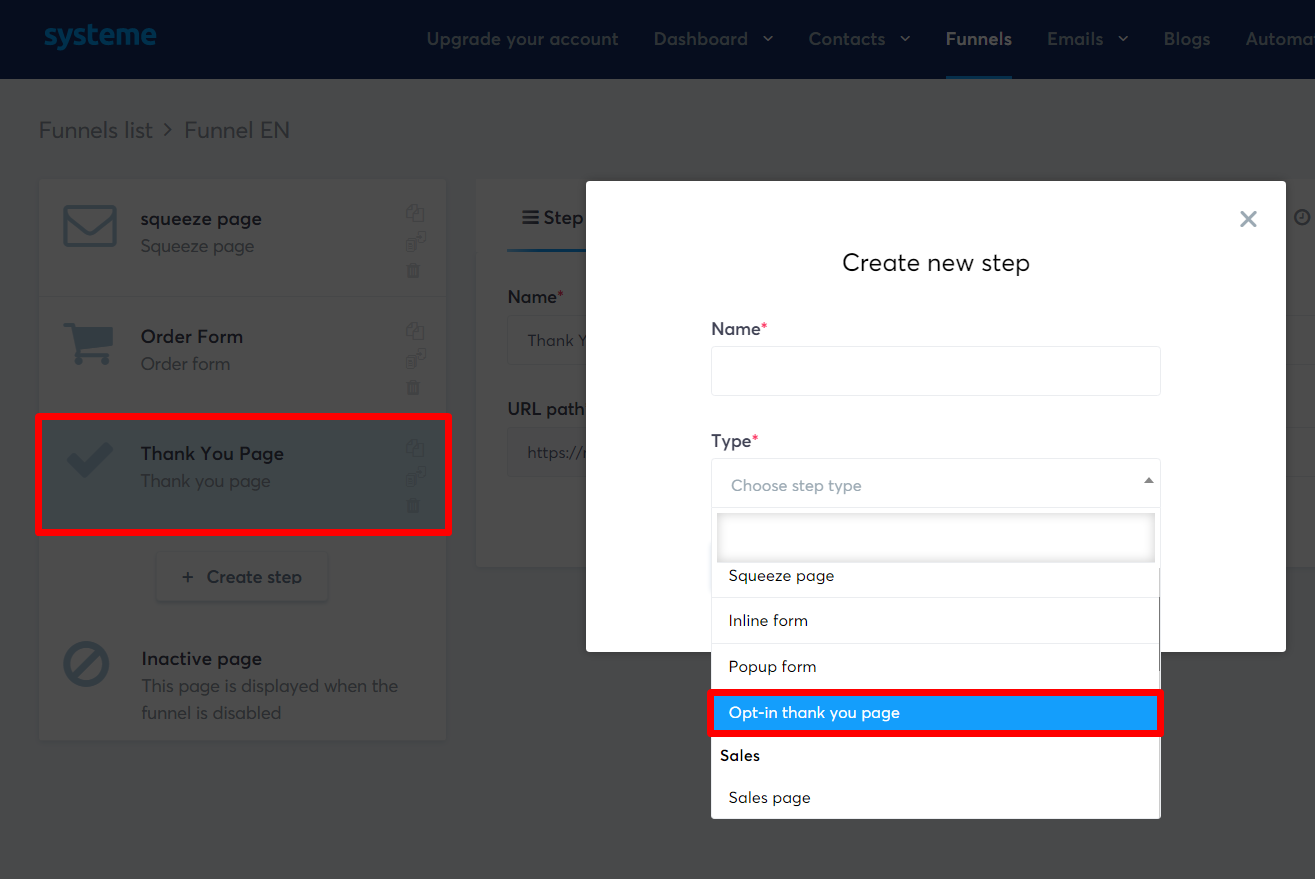Navigate to Blogs in the top menu
Viewport: 1315px width, 879px height.
coord(1186,39)
